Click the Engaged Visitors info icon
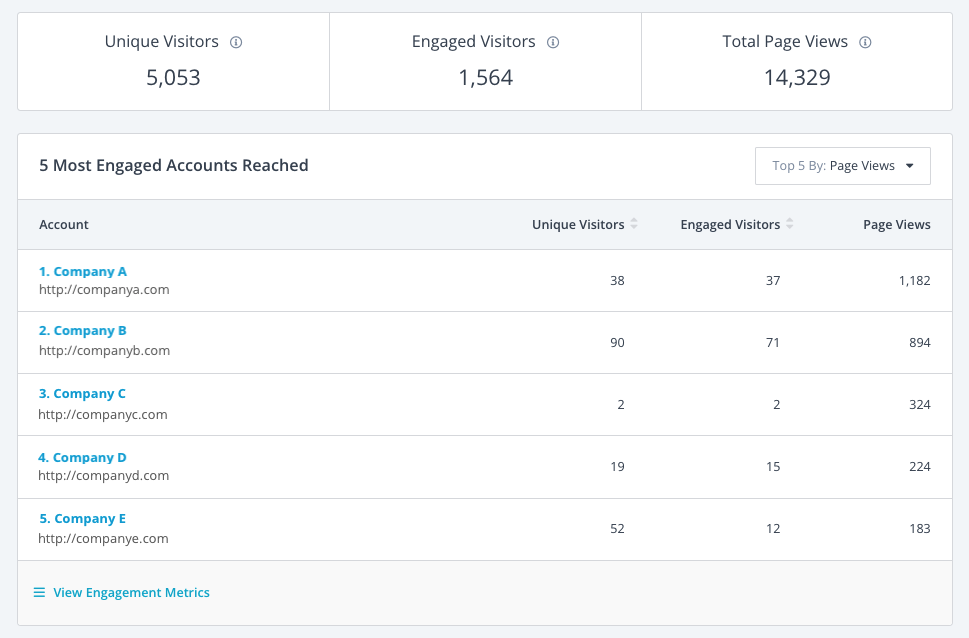 click(x=553, y=42)
